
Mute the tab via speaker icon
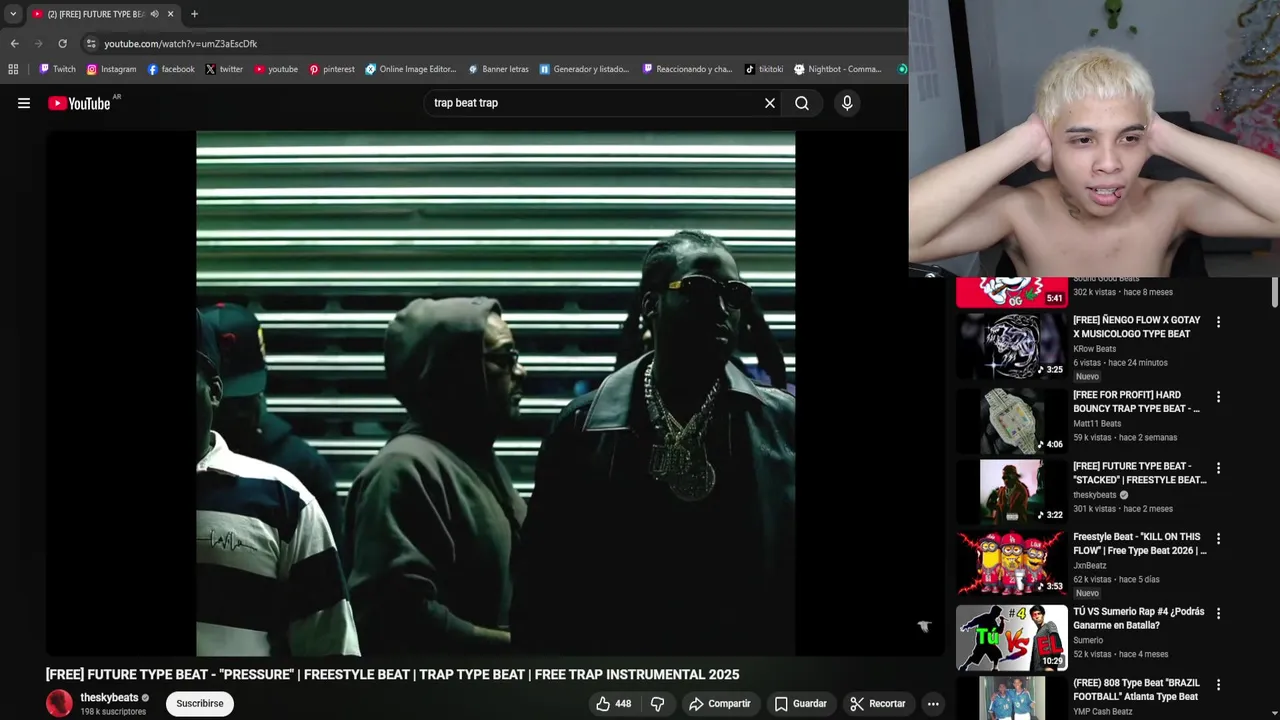click(x=154, y=14)
